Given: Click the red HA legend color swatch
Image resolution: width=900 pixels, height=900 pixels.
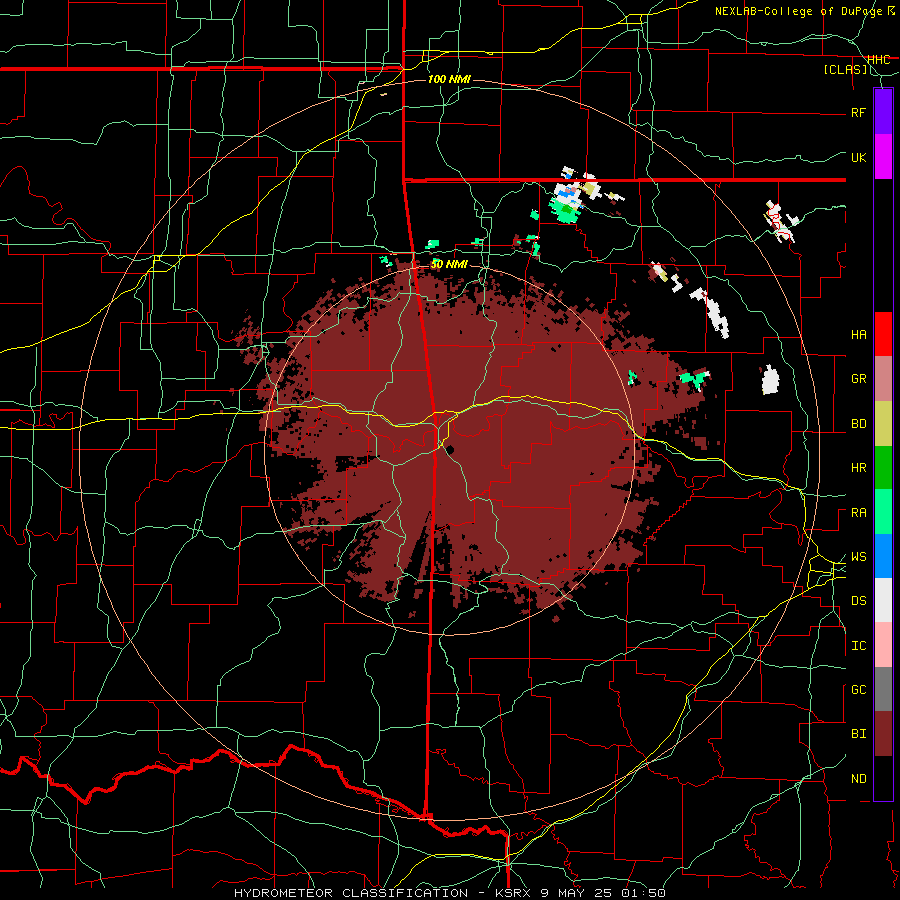Looking at the screenshot, I should [x=883, y=334].
